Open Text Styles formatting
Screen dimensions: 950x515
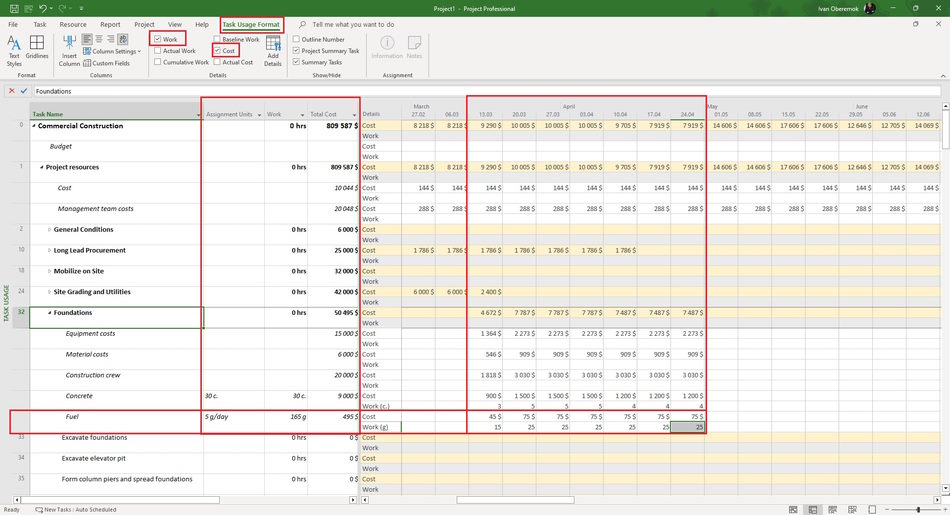click(x=14, y=51)
